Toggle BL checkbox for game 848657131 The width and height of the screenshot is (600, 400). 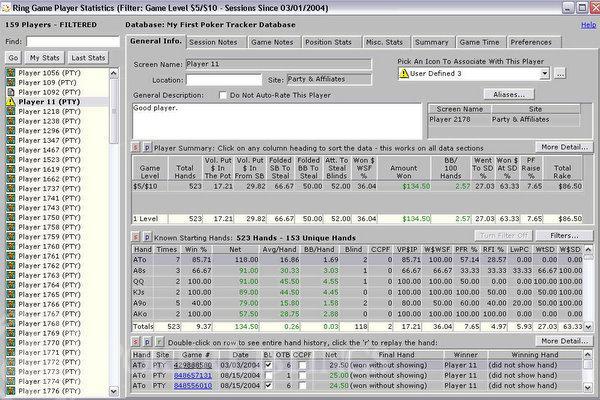268,376
